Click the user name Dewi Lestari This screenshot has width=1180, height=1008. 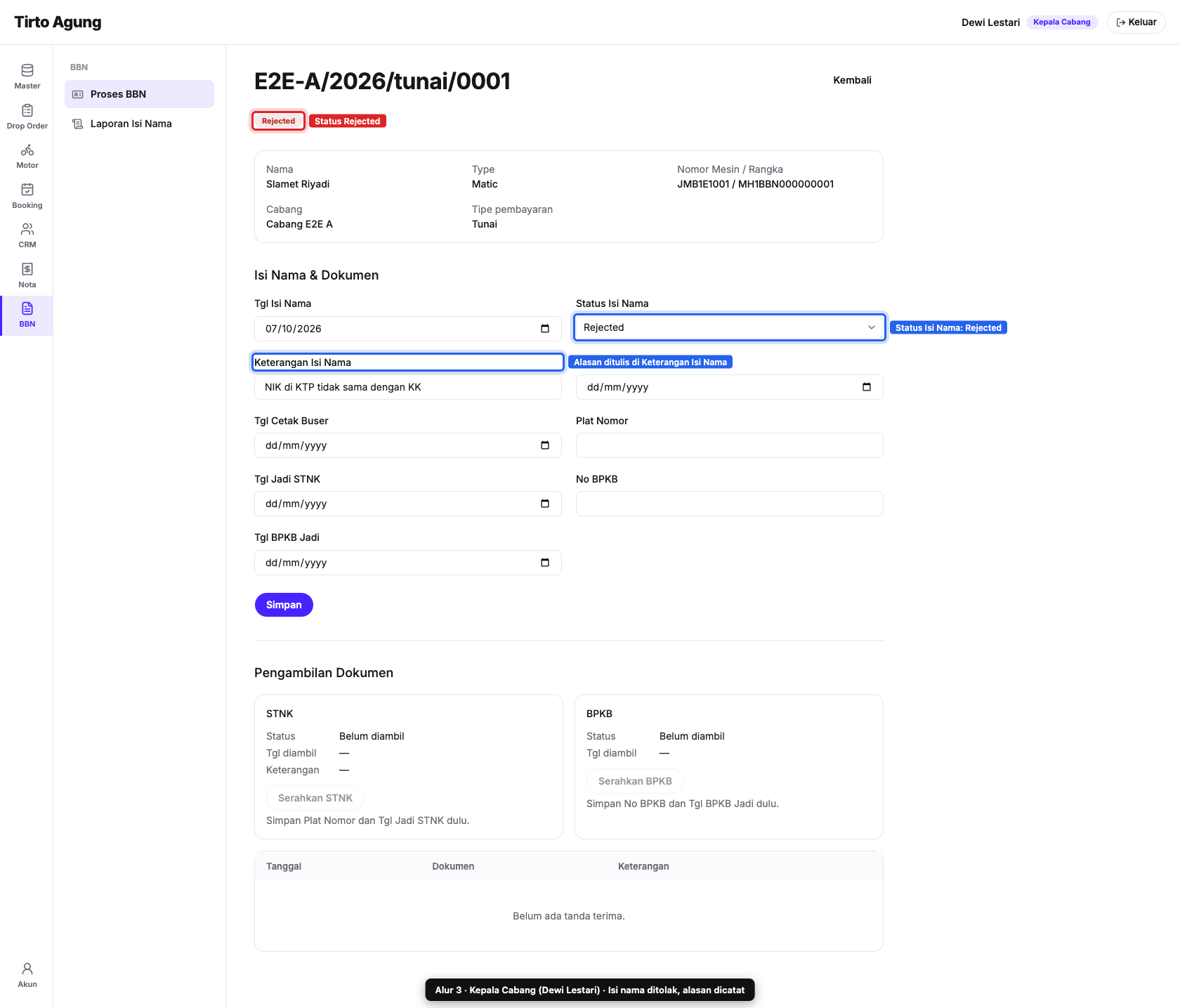point(990,22)
